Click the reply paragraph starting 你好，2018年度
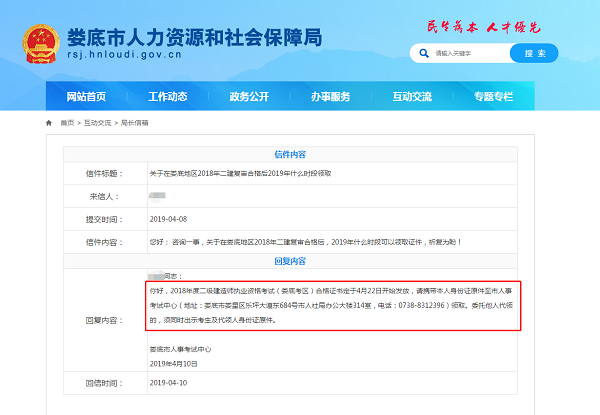Image resolution: width=600 pixels, height=415 pixels. tap(331, 305)
